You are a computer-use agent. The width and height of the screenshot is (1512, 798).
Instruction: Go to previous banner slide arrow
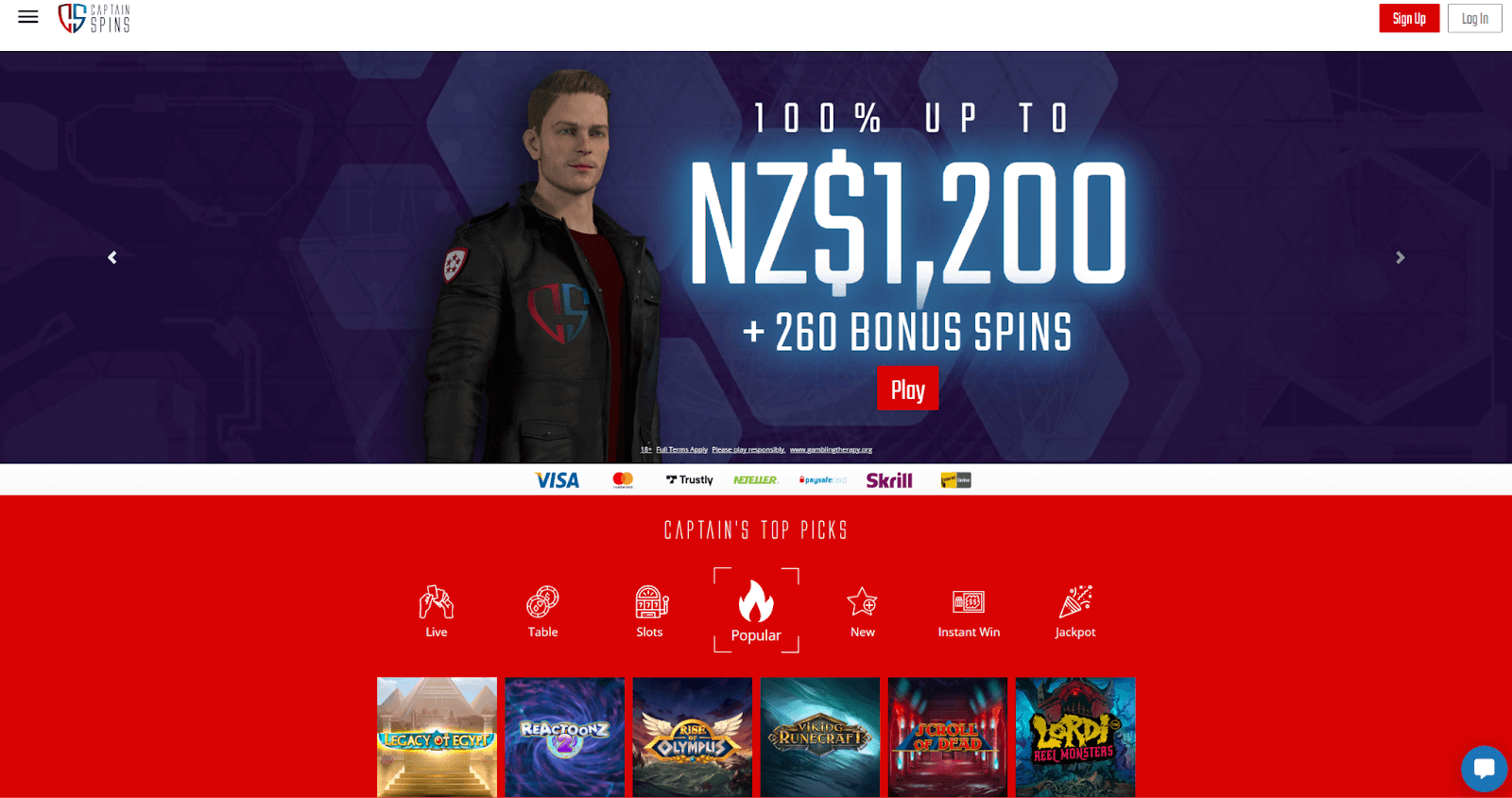pos(112,257)
